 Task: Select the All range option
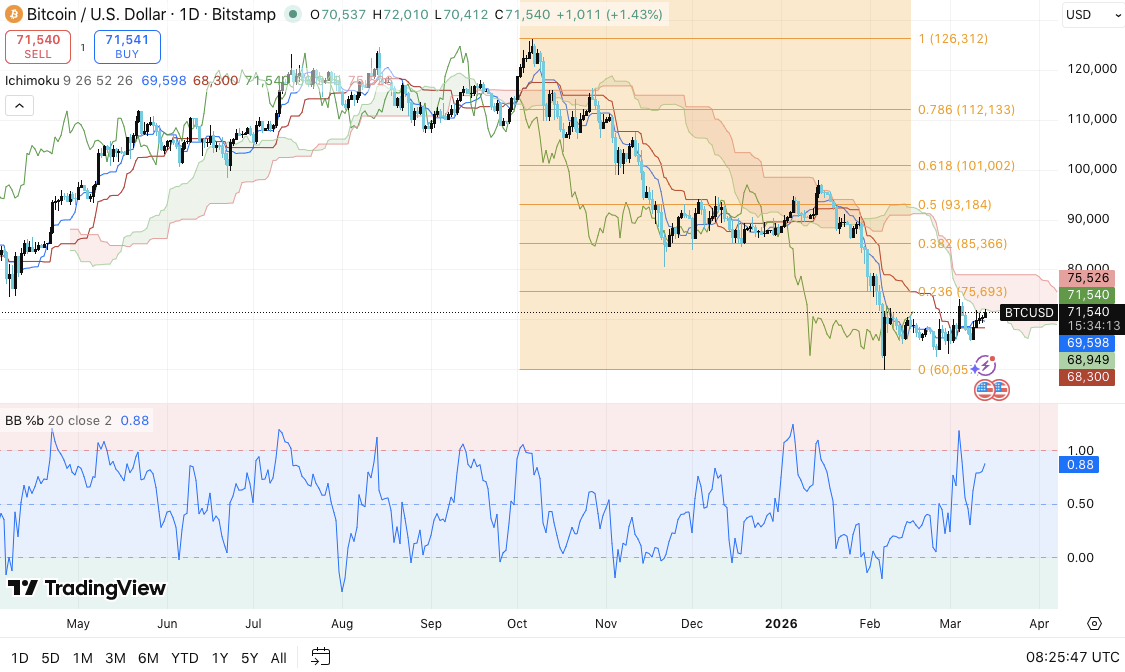pos(278,658)
